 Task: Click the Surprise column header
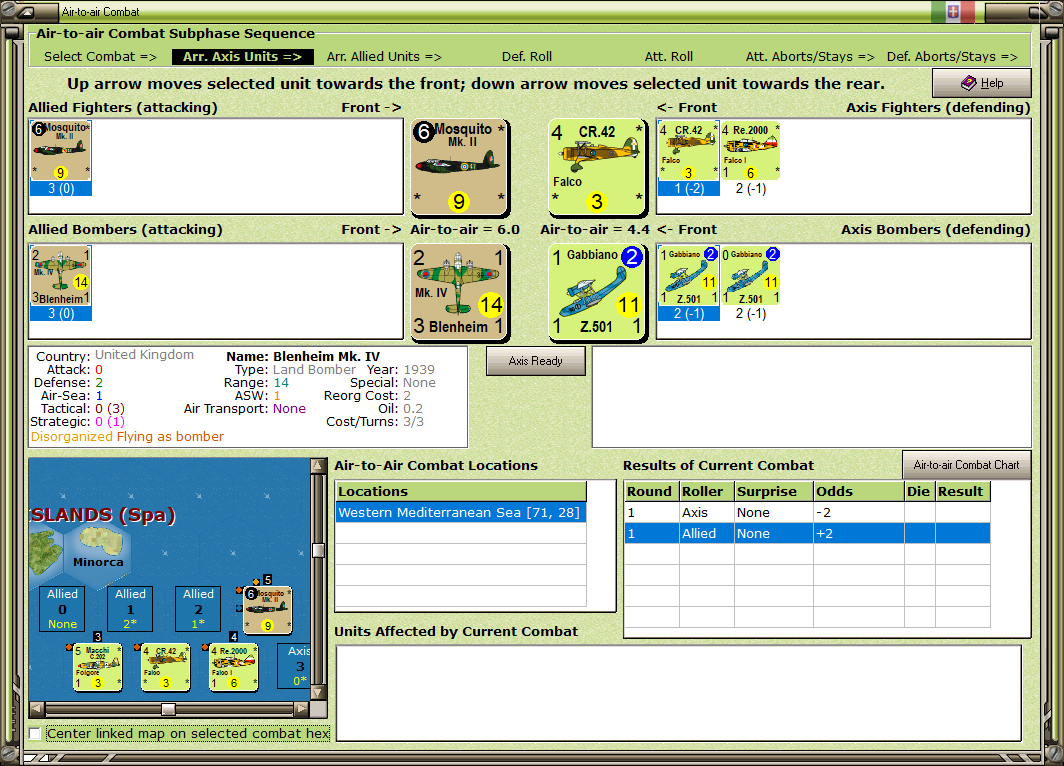coord(774,491)
